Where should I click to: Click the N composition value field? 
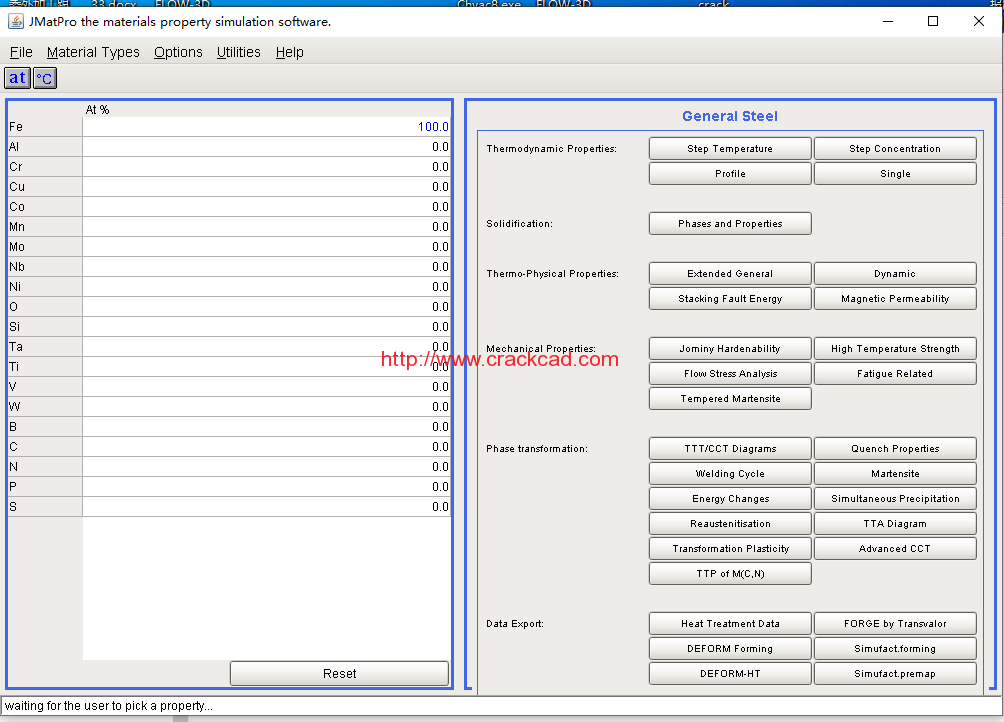pyautogui.click(x=266, y=467)
